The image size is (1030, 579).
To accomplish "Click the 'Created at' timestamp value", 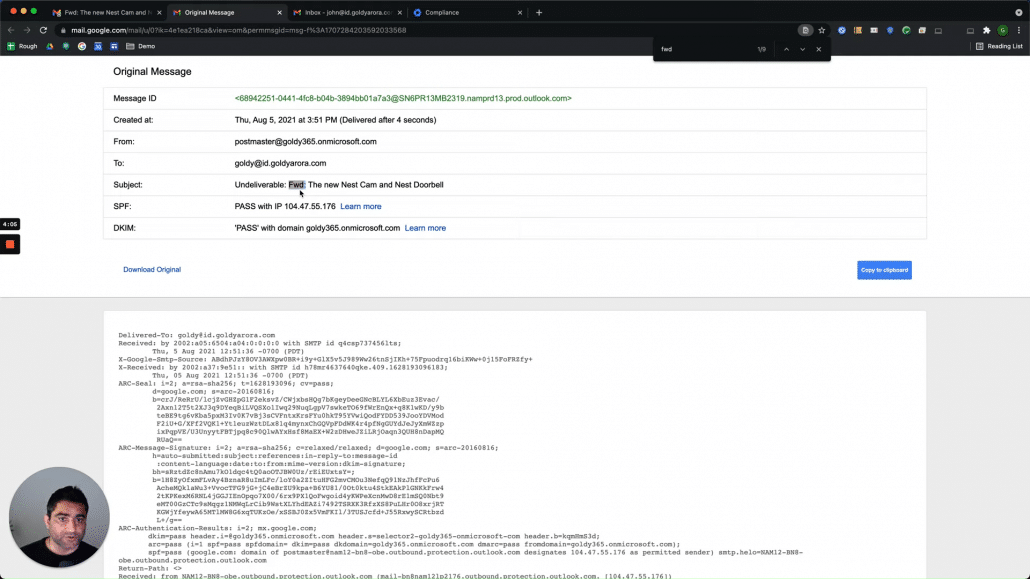I will (335, 120).
